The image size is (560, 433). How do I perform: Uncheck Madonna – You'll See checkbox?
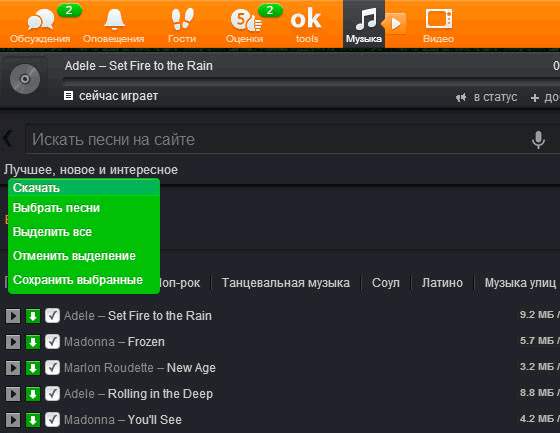[52, 420]
